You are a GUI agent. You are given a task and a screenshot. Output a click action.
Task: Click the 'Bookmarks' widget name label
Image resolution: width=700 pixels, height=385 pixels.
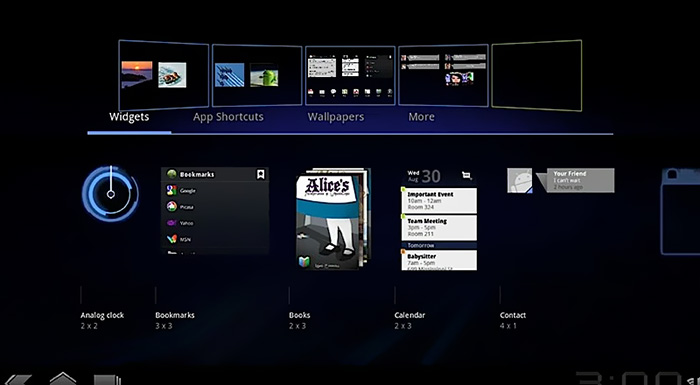point(175,315)
